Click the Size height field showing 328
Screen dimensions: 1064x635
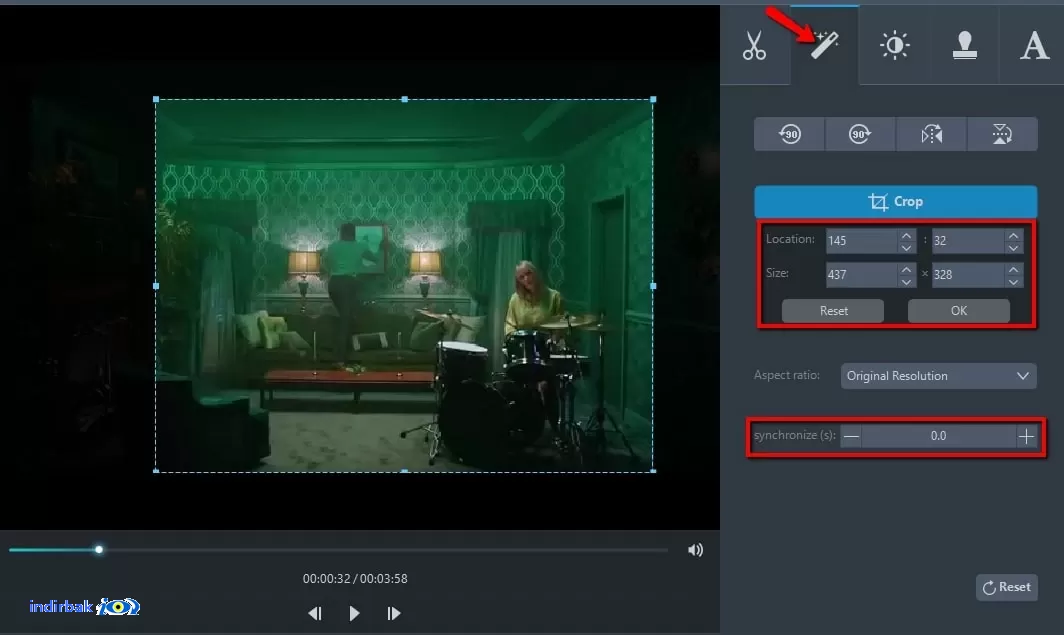968,275
